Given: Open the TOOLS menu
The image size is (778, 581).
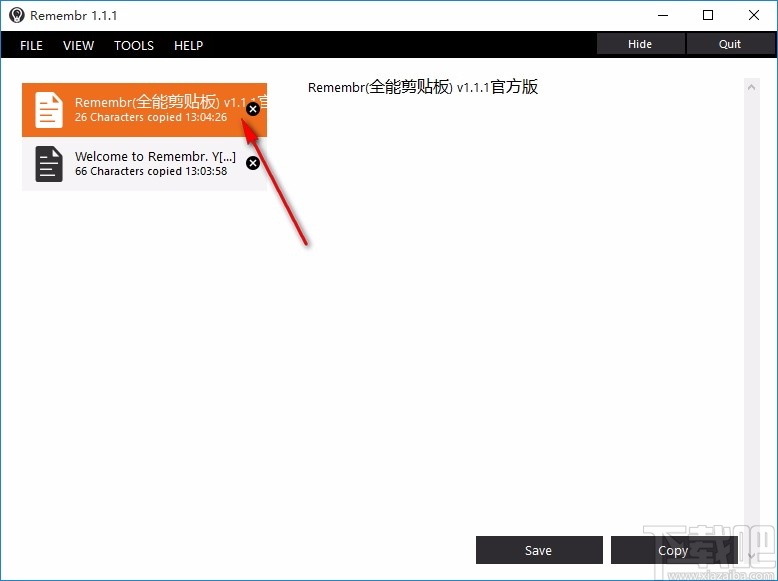Looking at the screenshot, I should coord(134,45).
